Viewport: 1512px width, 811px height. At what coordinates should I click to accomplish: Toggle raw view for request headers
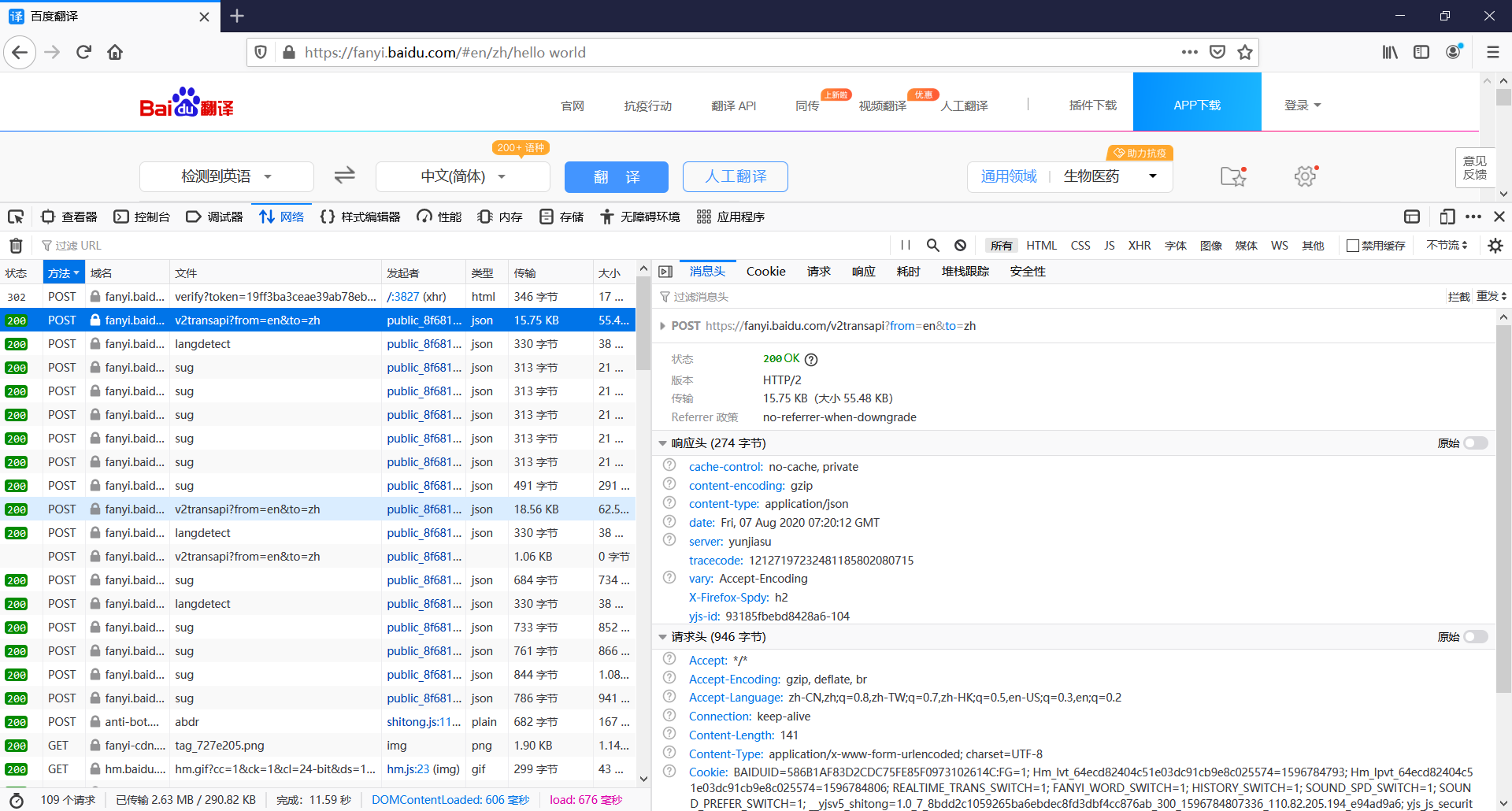click(x=1476, y=637)
